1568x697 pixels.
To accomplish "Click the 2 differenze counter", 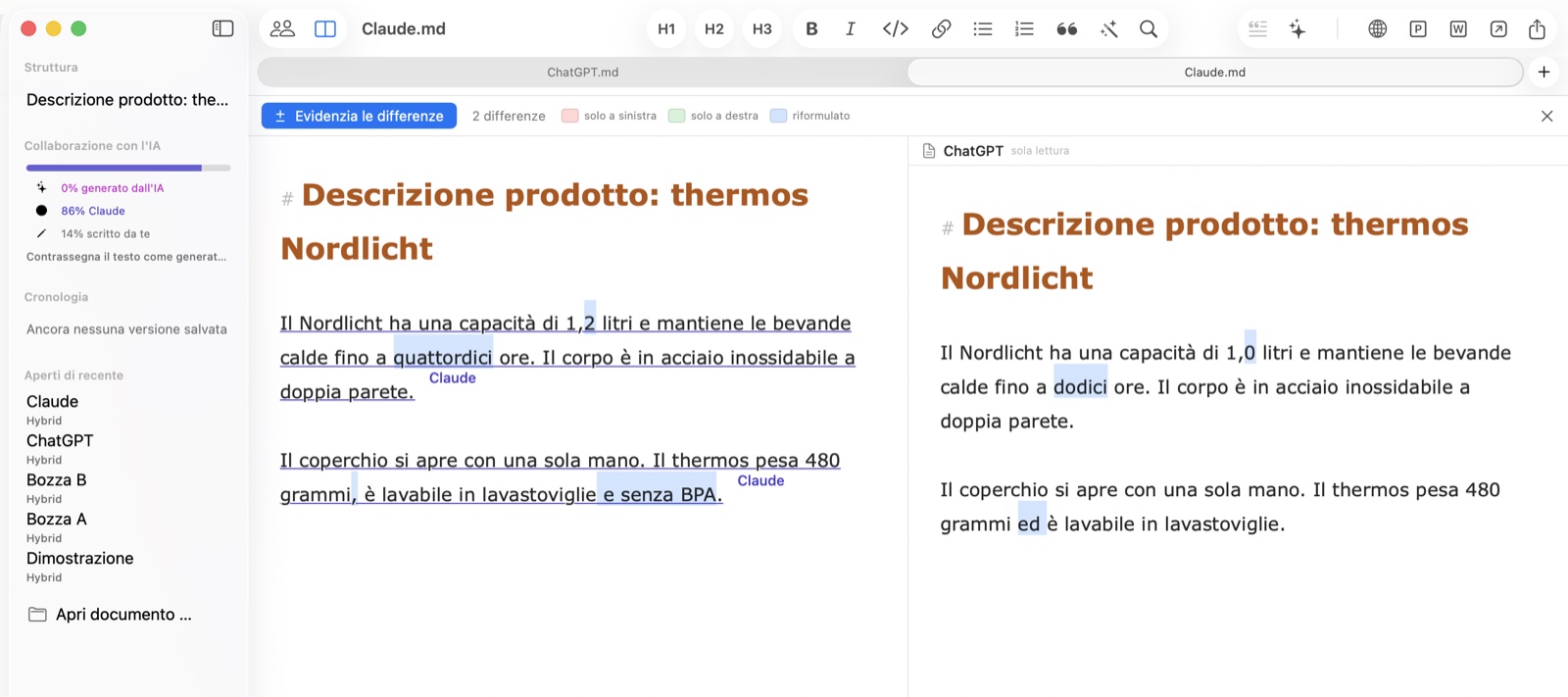I will [509, 116].
